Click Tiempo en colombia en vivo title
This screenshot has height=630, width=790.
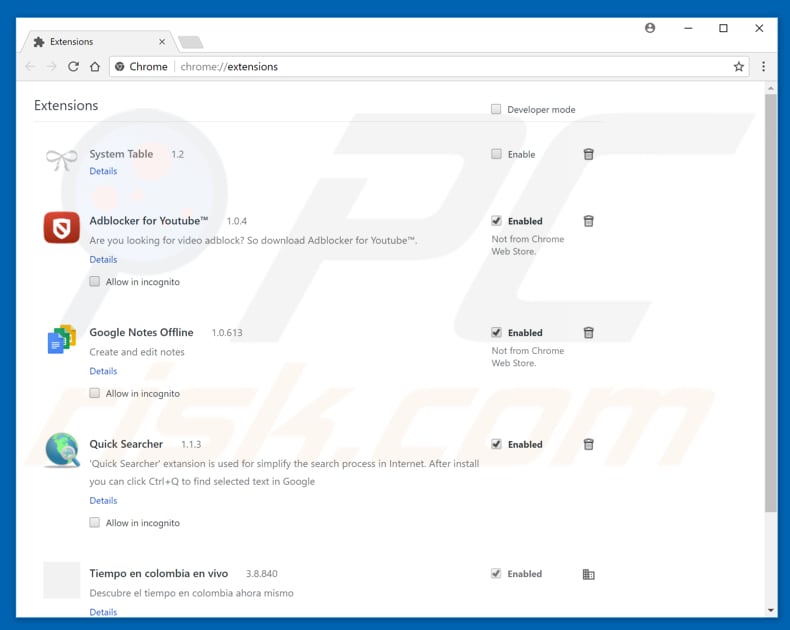(x=159, y=574)
